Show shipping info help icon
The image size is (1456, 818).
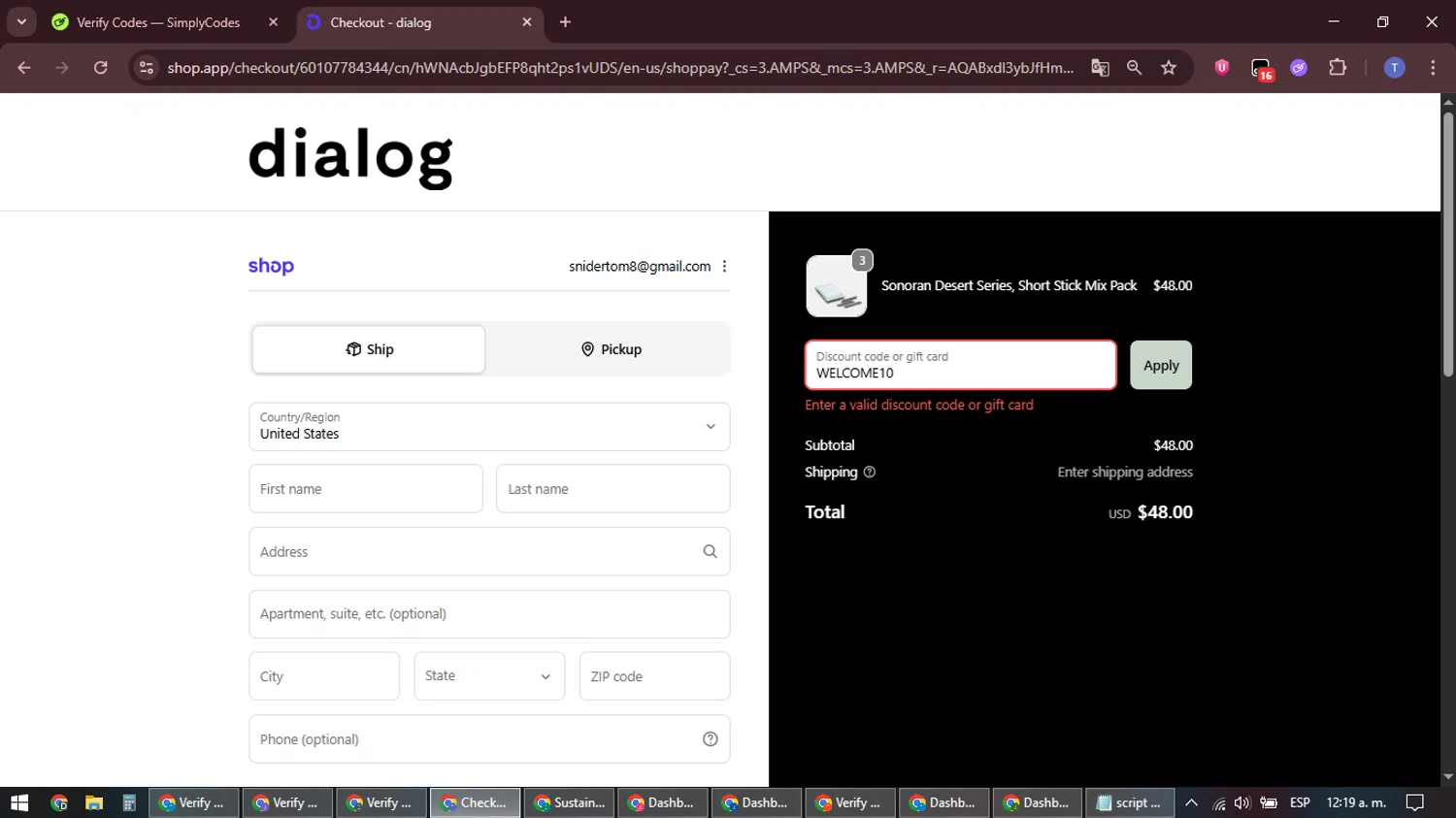(870, 473)
